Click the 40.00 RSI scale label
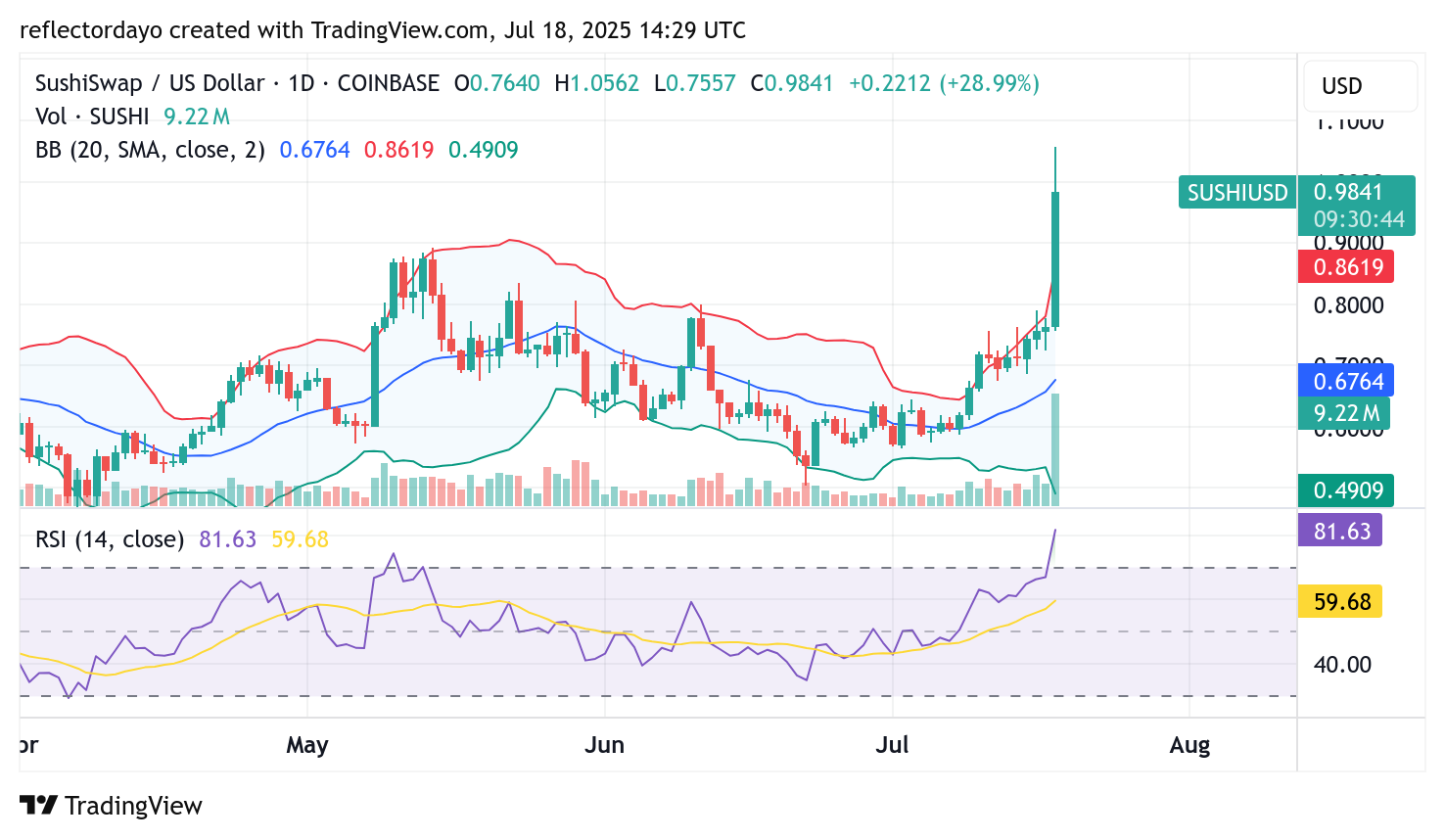 point(1342,665)
